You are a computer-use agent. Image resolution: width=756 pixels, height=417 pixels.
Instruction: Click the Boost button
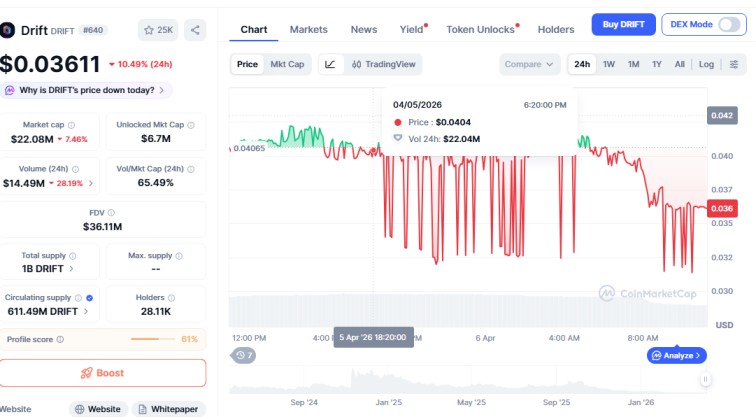[103, 373]
